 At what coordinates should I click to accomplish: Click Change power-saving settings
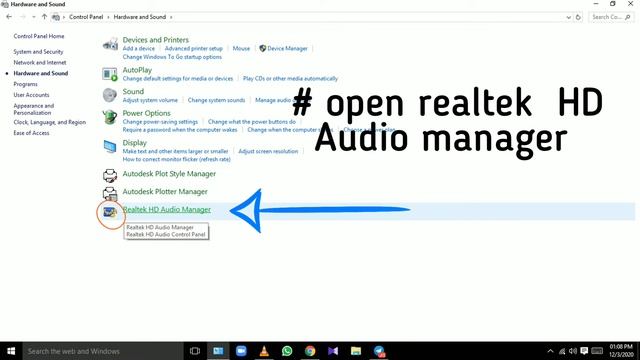[x=160, y=122]
